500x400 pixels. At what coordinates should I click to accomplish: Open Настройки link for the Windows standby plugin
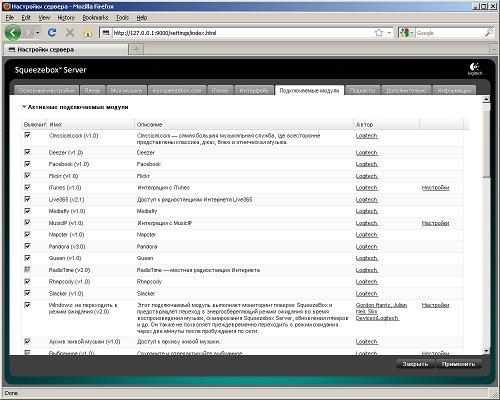tap(435, 305)
